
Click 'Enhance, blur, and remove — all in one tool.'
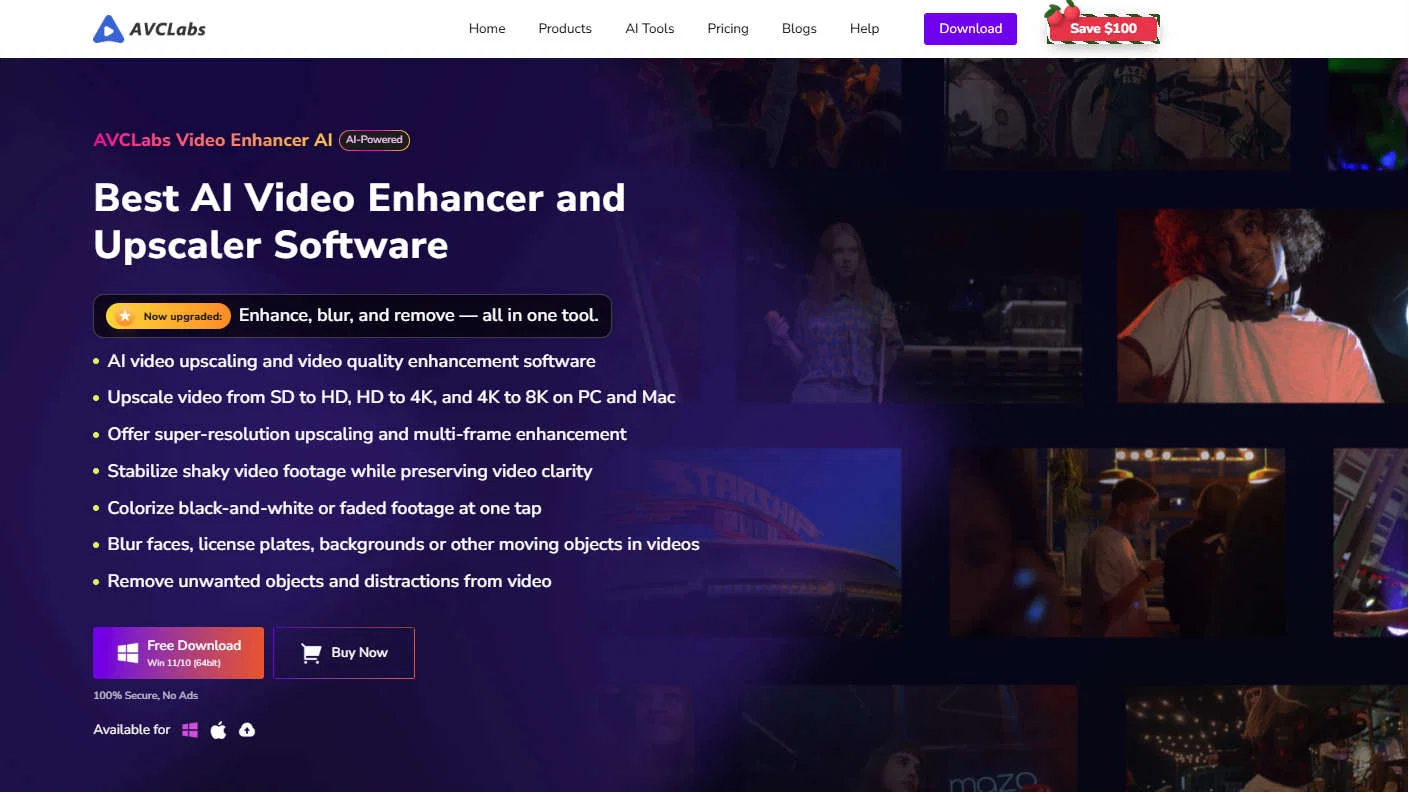coord(418,315)
